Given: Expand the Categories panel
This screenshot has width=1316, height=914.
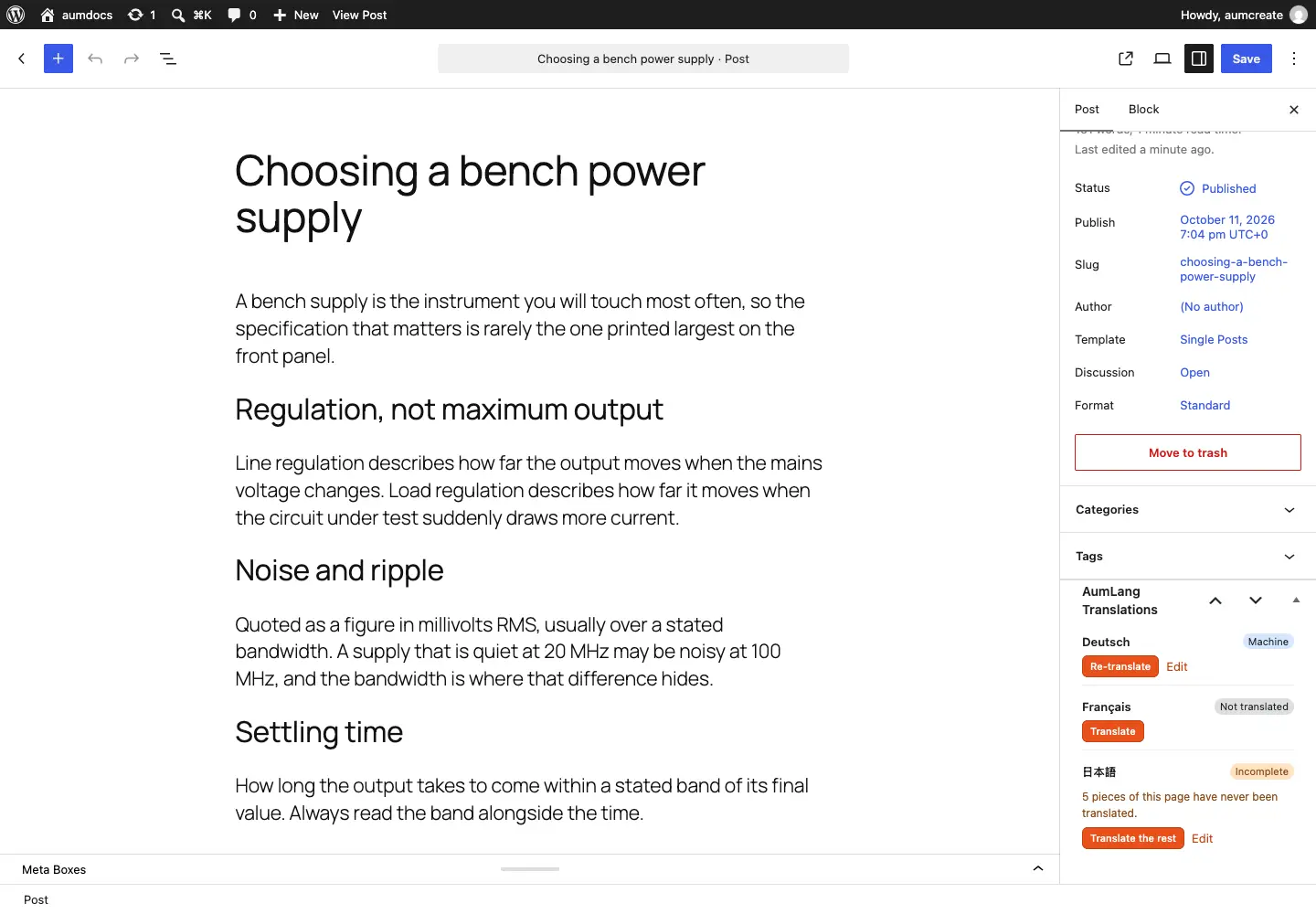Looking at the screenshot, I should (1188, 510).
